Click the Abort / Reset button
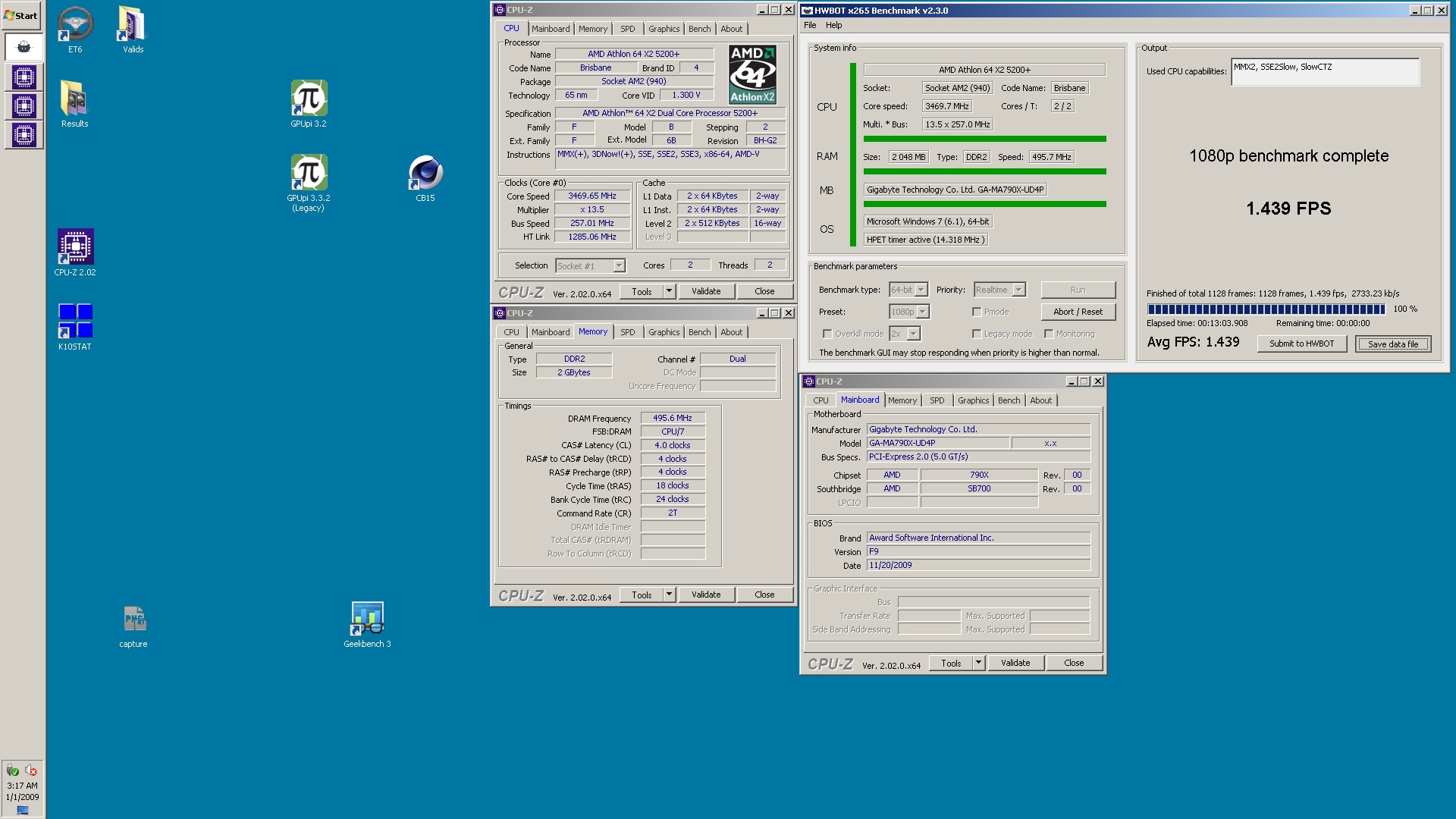This screenshot has width=1456, height=819. click(x=1078, y=312)
